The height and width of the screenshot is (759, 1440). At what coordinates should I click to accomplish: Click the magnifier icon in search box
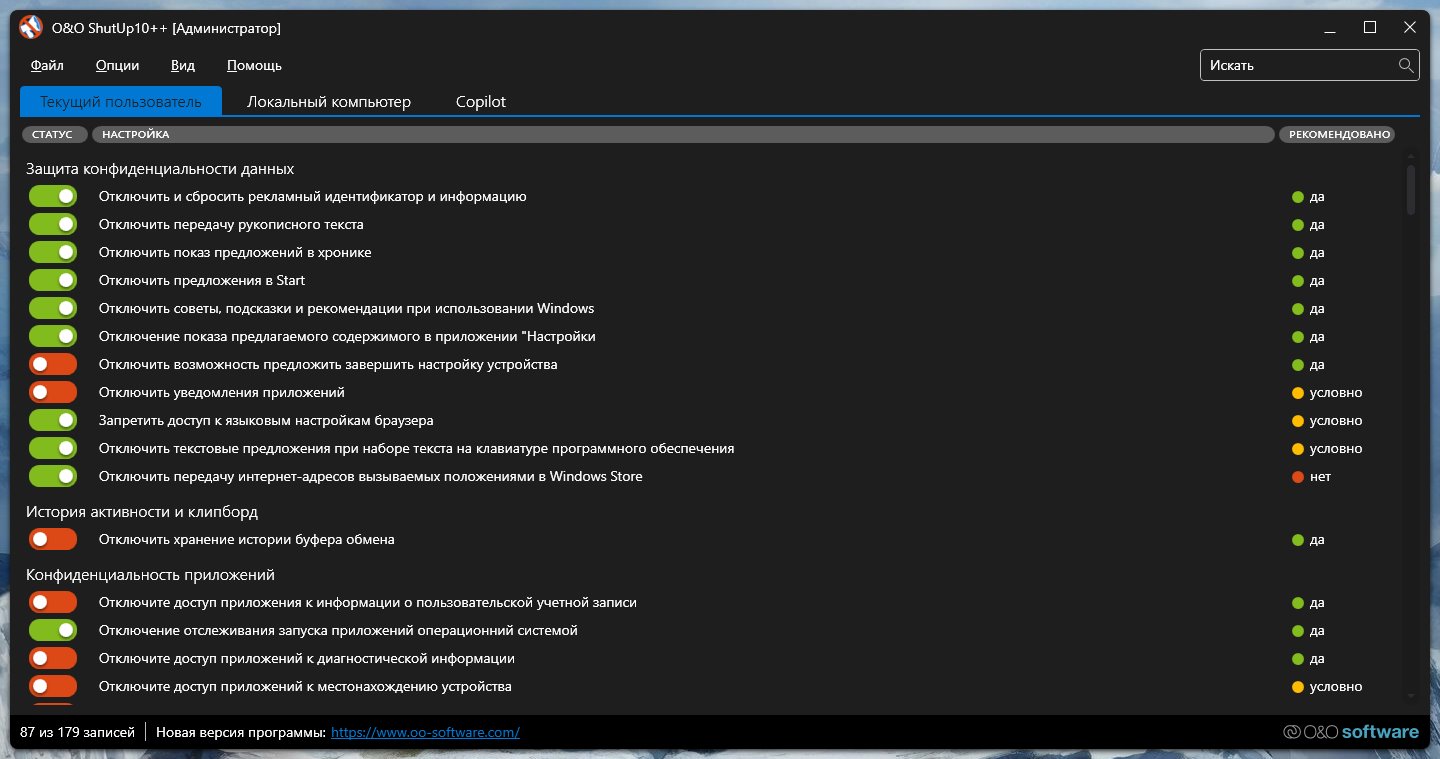(1406, 65)
